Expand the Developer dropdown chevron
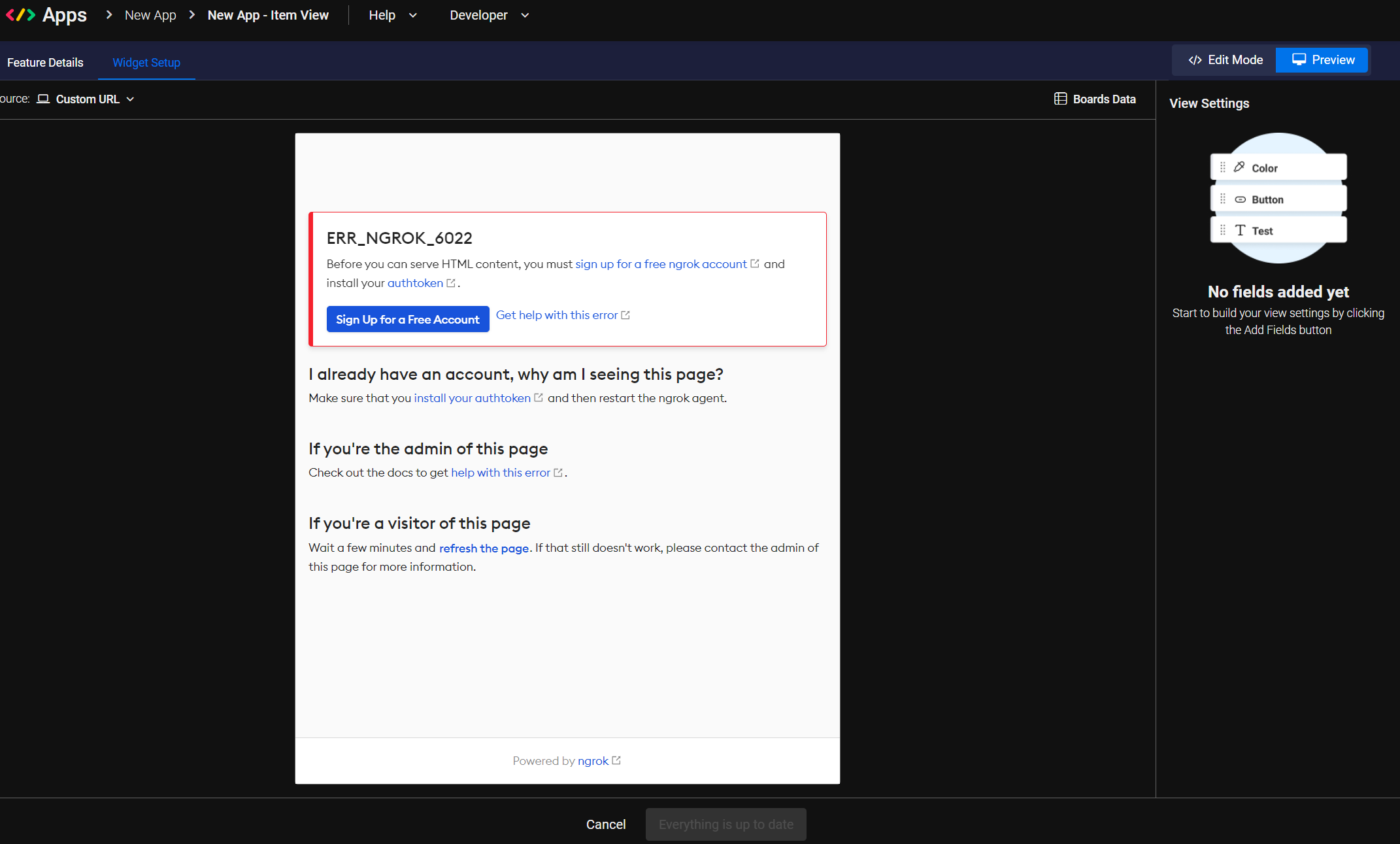 click(x=525, y=16)
